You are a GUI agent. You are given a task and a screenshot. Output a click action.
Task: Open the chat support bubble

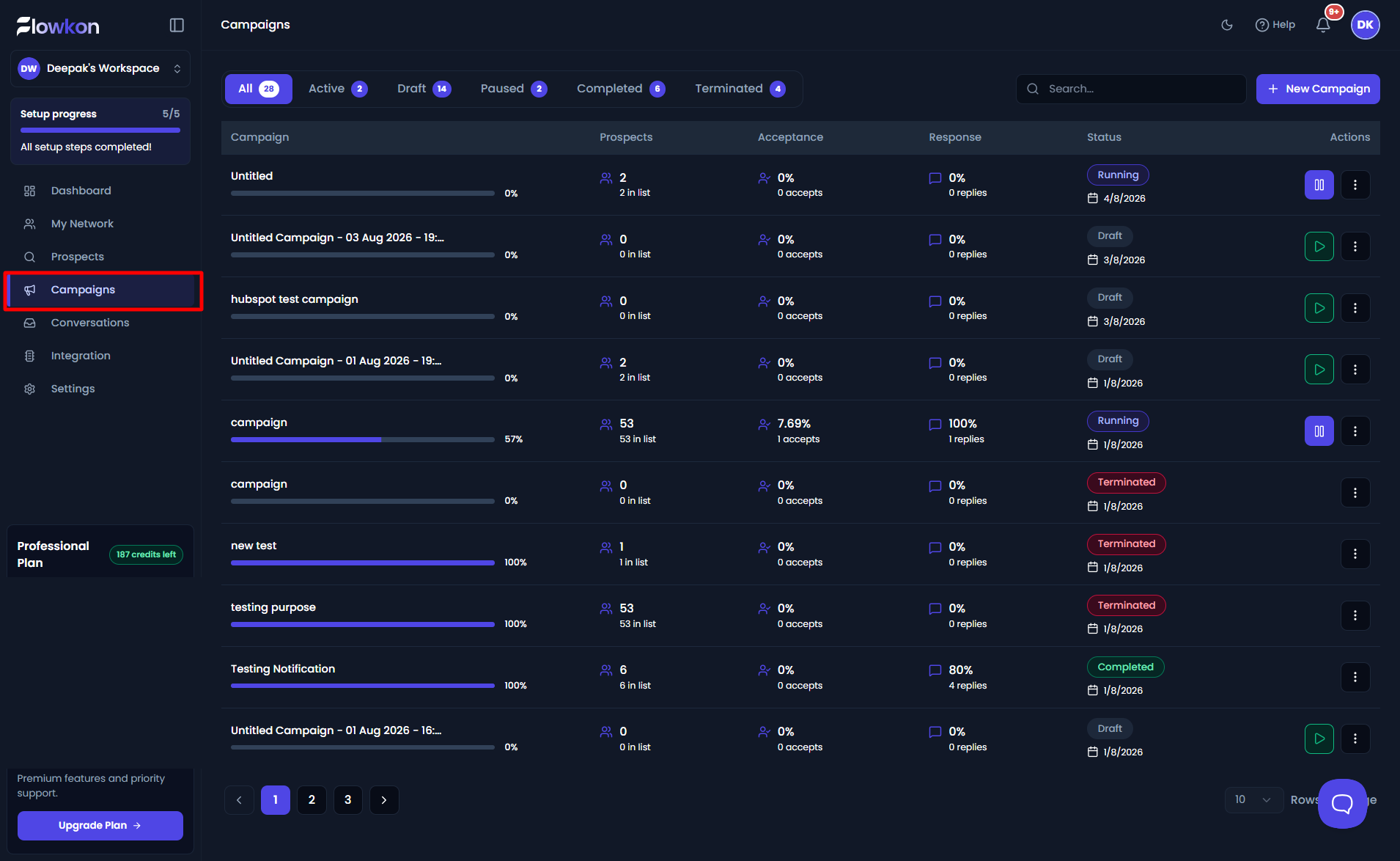[x=1342, y=804]
